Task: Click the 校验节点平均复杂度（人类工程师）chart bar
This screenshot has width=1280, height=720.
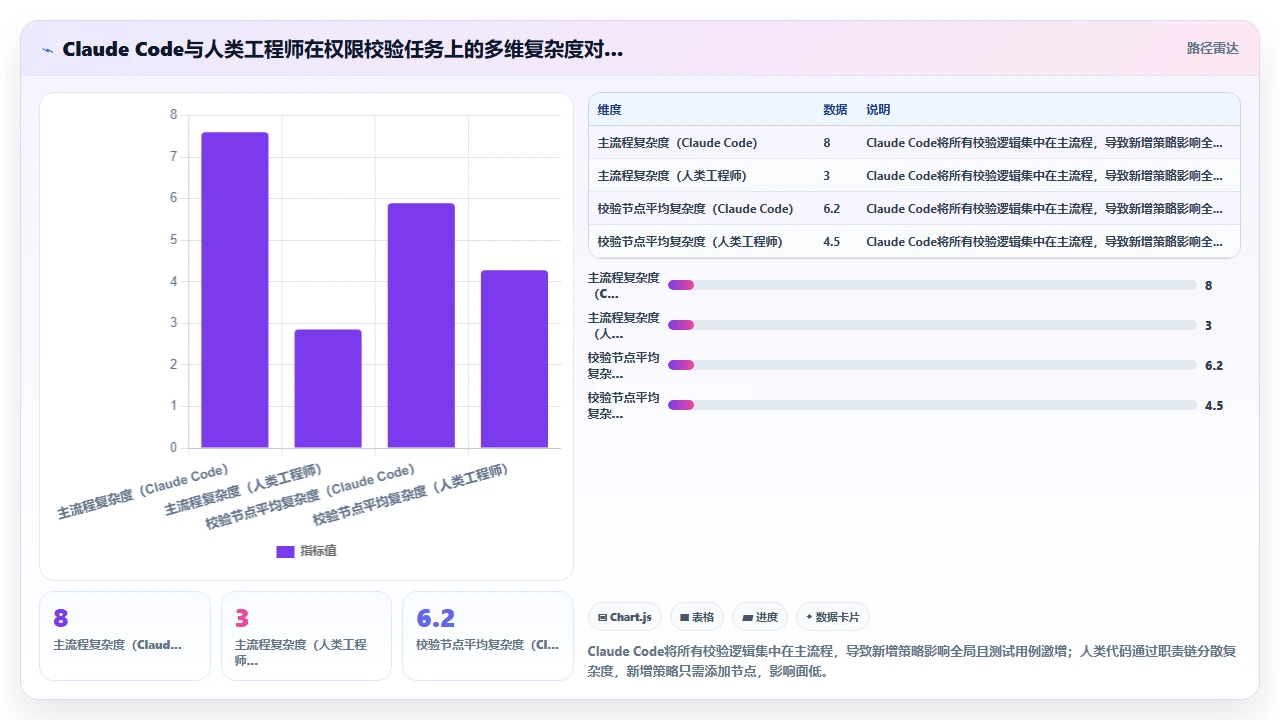Action: [514, 359]
